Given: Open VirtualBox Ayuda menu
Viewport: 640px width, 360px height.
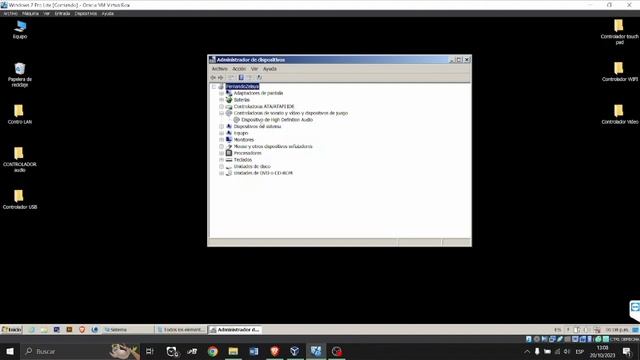Looking at the screenshot, I should pyautogui.click(x=108, y=13).
